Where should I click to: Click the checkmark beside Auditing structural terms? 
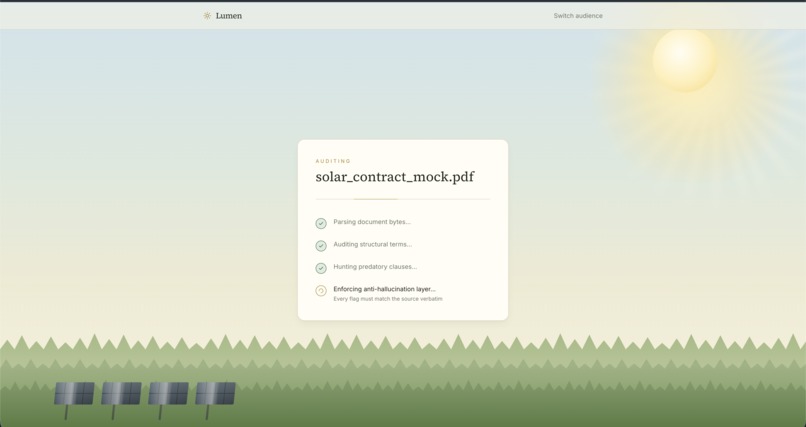click(321, 246)
